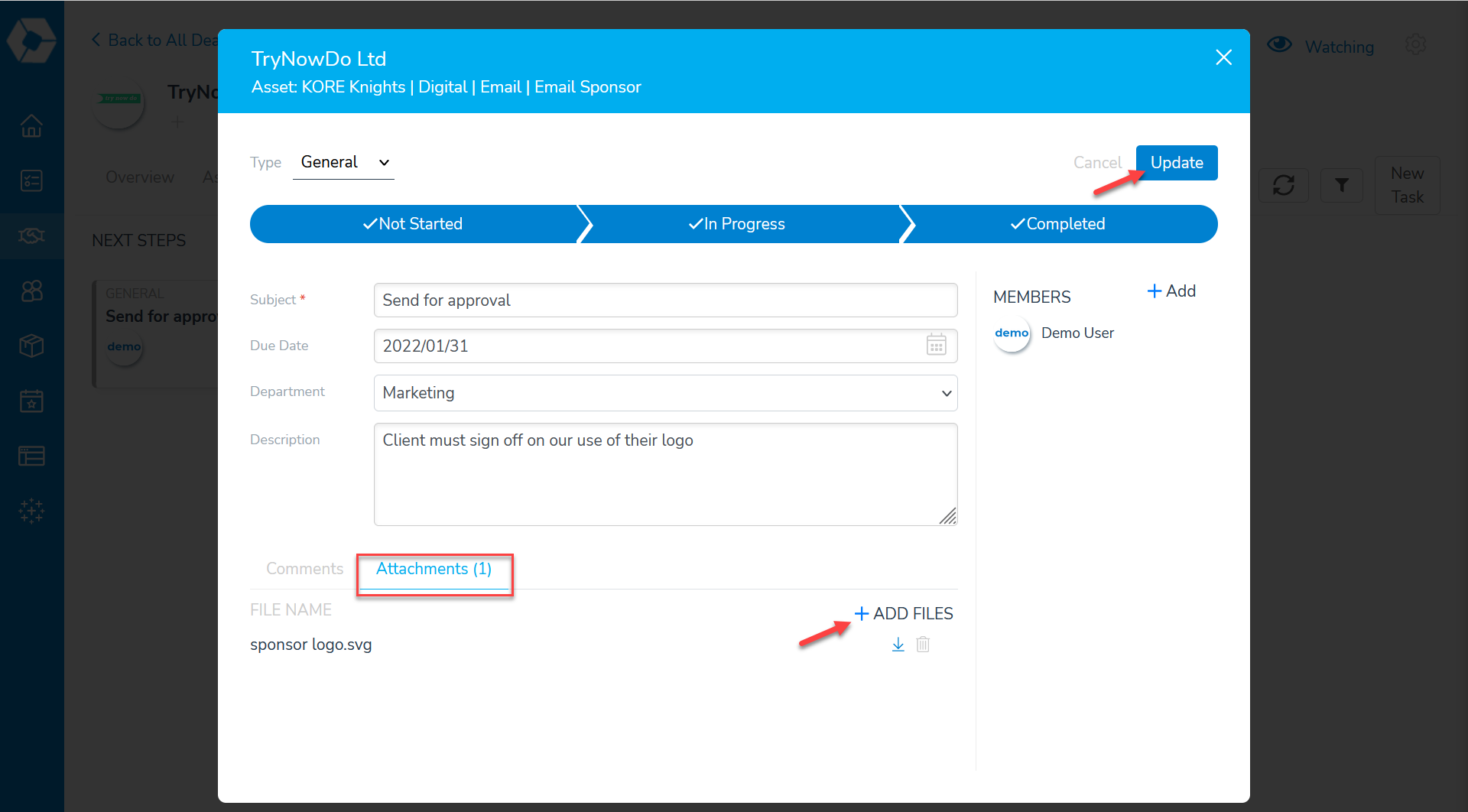Click the Send for approval card
This screenshot has height=812, width=1468.
pyautogui.click(x=156, y=334)
